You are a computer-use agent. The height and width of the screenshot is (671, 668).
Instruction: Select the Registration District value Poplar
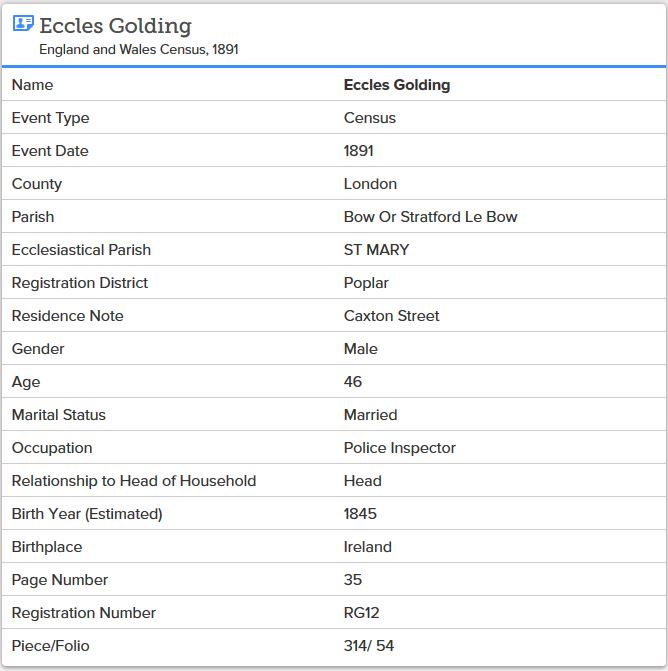point(366,283)
